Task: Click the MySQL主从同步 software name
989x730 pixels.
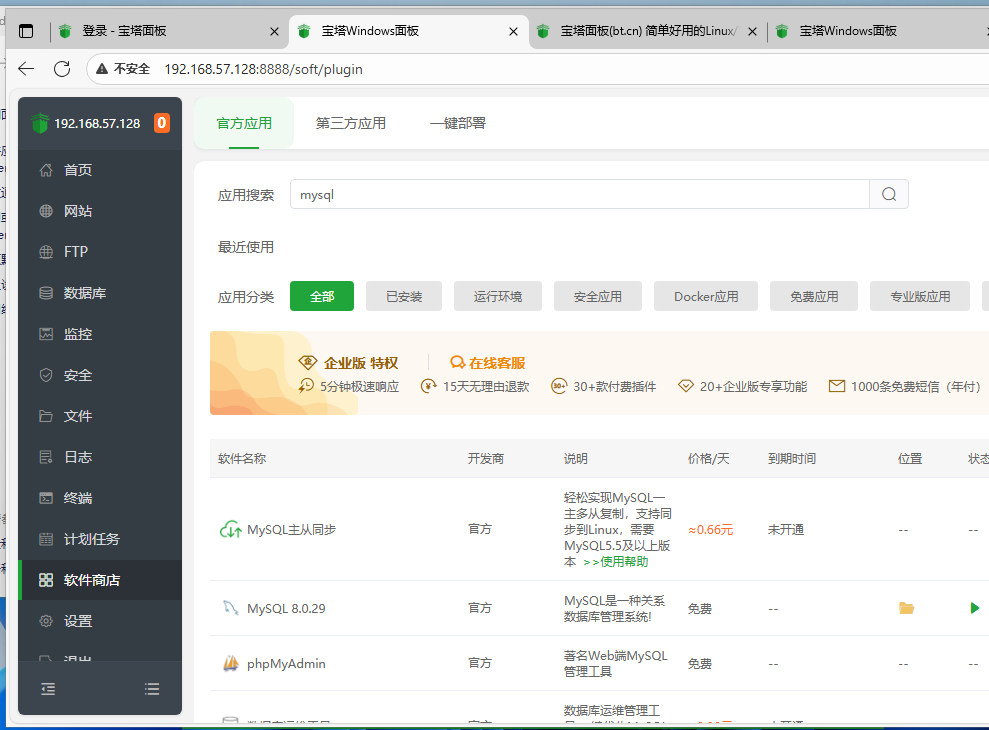Action: pos(291,529)
